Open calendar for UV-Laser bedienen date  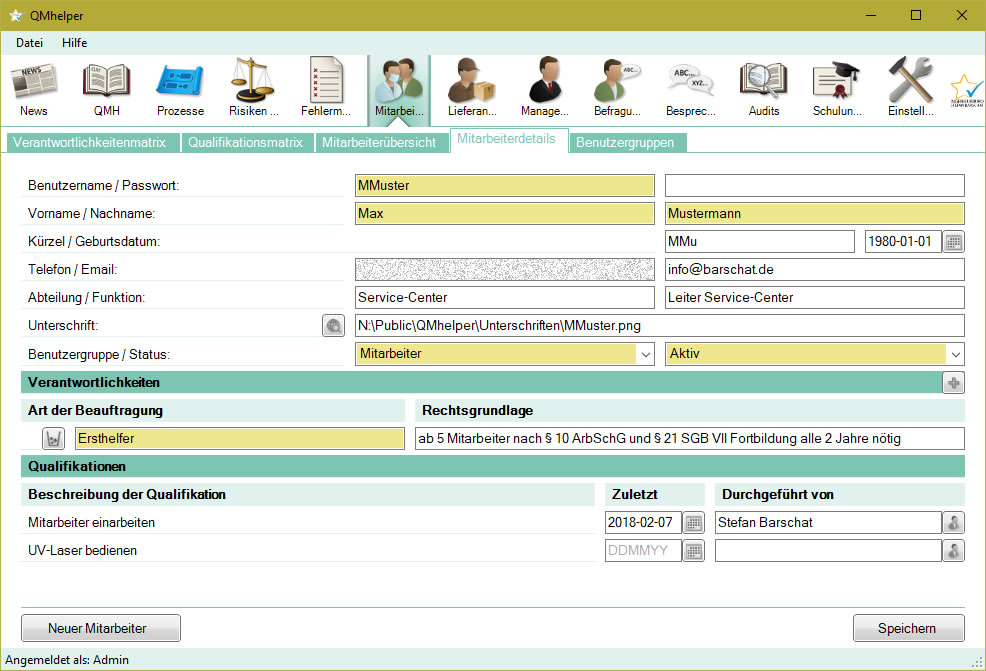click(x=694, y=550)
